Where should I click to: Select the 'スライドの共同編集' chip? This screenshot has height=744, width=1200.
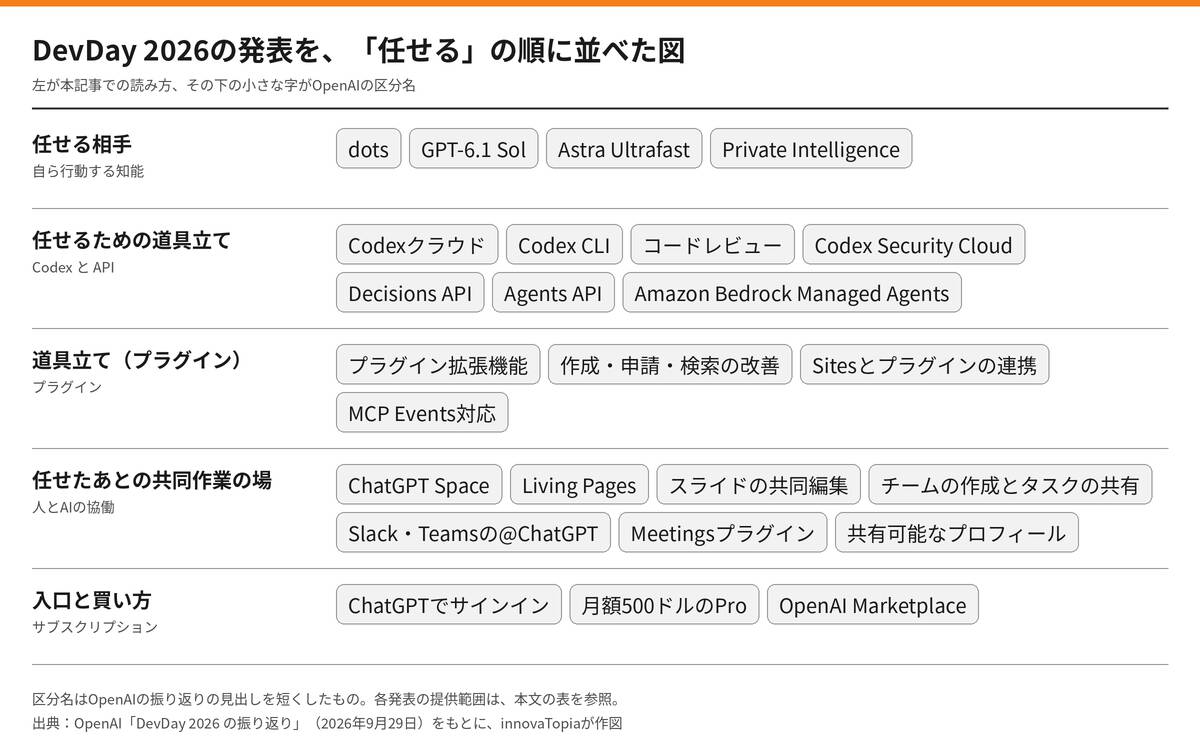(758, 485)
